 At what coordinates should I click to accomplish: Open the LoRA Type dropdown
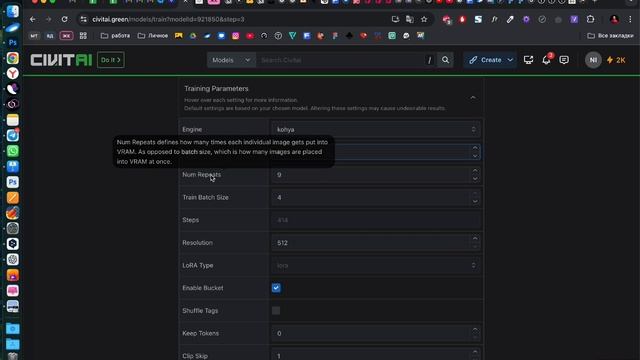[376, 265]
